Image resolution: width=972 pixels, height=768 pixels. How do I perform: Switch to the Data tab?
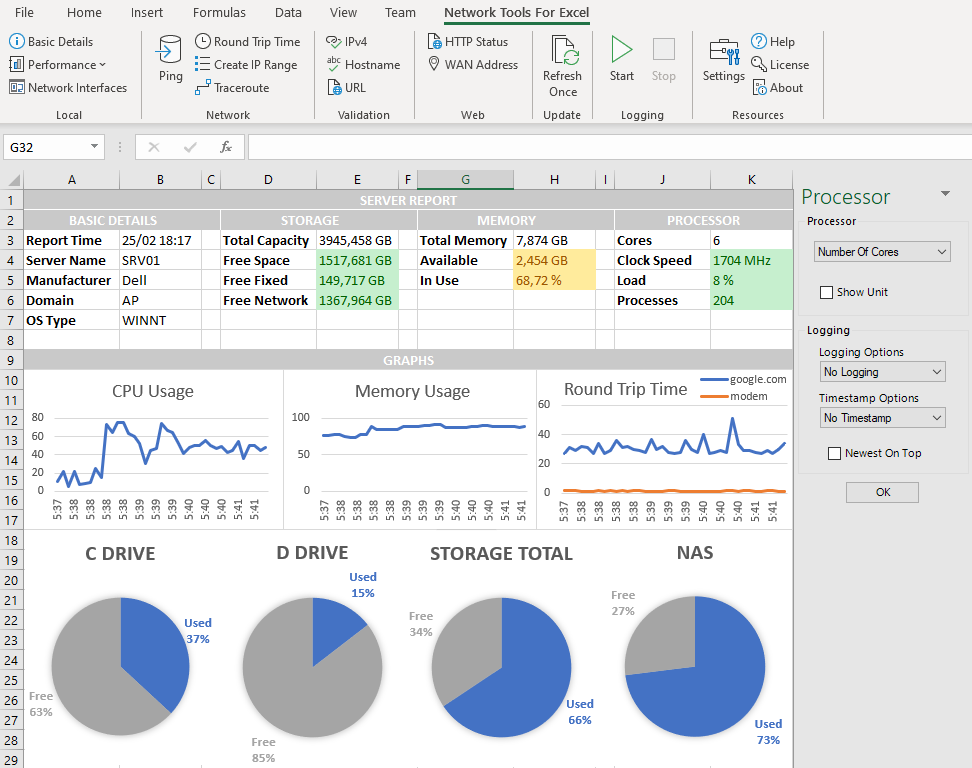click(288, 12)
